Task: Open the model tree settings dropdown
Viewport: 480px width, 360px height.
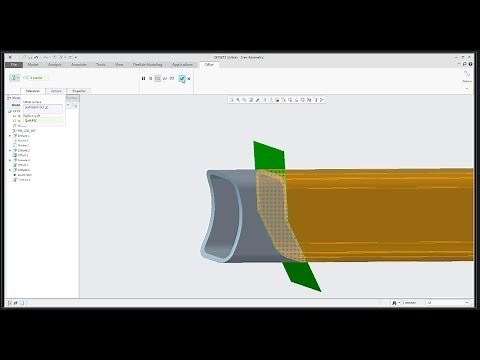Action: point(68,105)
